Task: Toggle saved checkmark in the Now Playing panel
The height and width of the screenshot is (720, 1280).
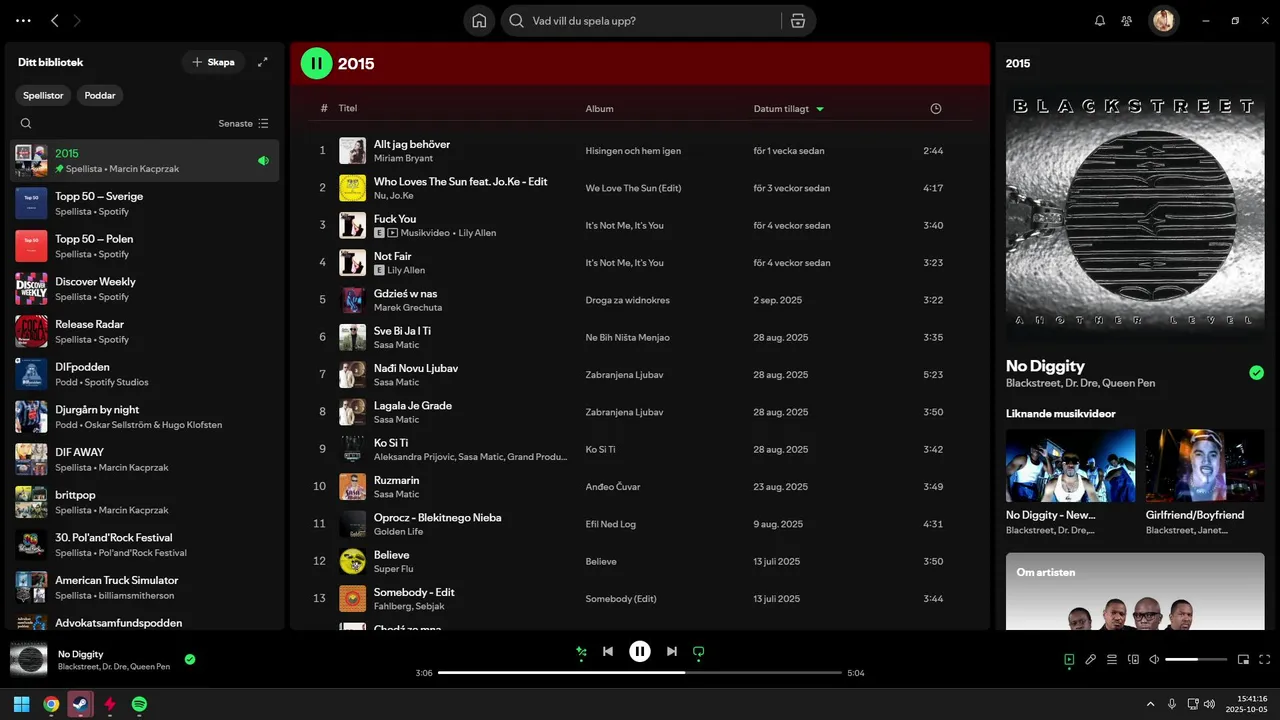Action: [x=1256, y=373]
